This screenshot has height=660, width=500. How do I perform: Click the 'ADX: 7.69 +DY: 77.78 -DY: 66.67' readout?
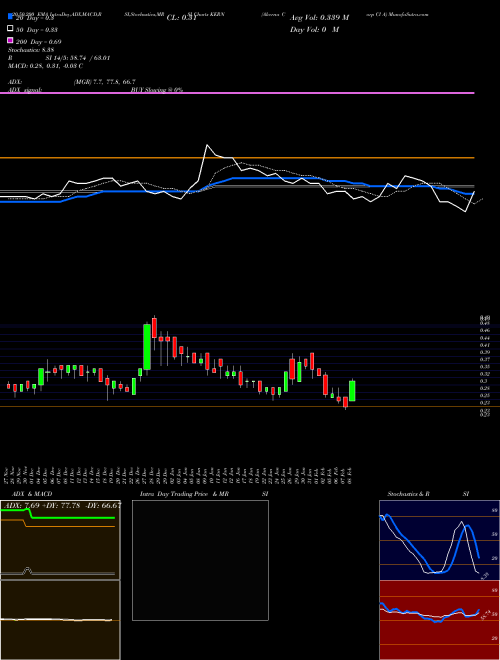coord(62,505)
